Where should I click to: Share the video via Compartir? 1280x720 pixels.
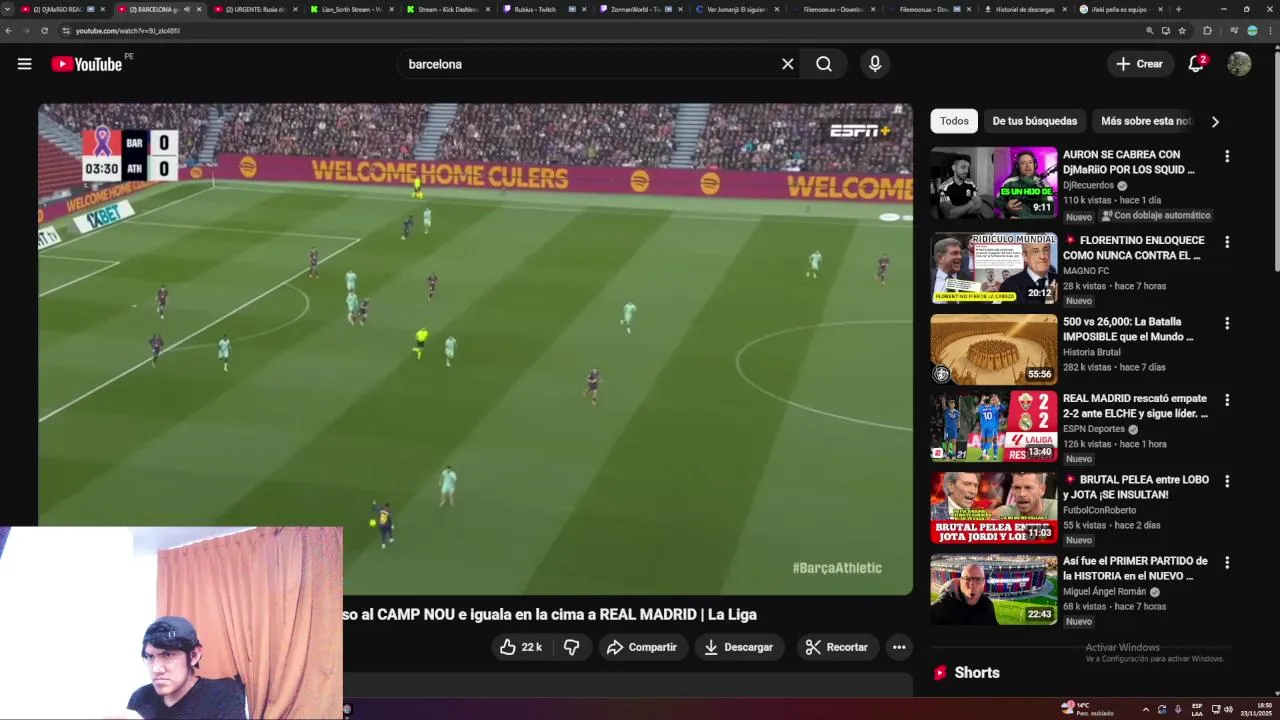click(642, 647)
